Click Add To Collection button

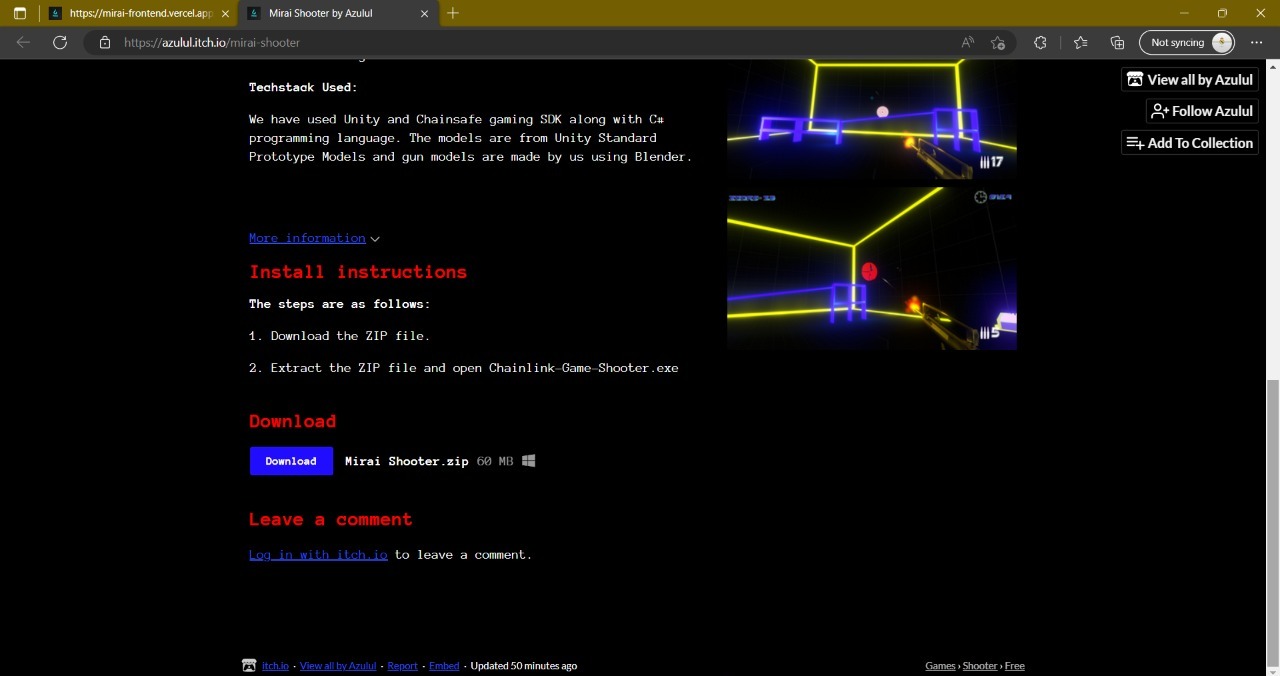(x=1189, y=143)
